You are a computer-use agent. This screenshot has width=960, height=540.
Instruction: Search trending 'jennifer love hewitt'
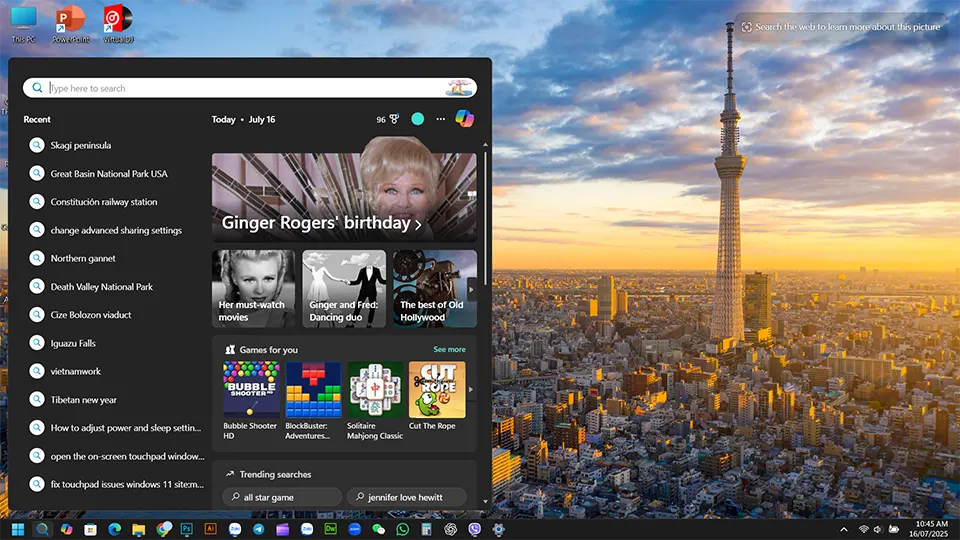(406, 497)
